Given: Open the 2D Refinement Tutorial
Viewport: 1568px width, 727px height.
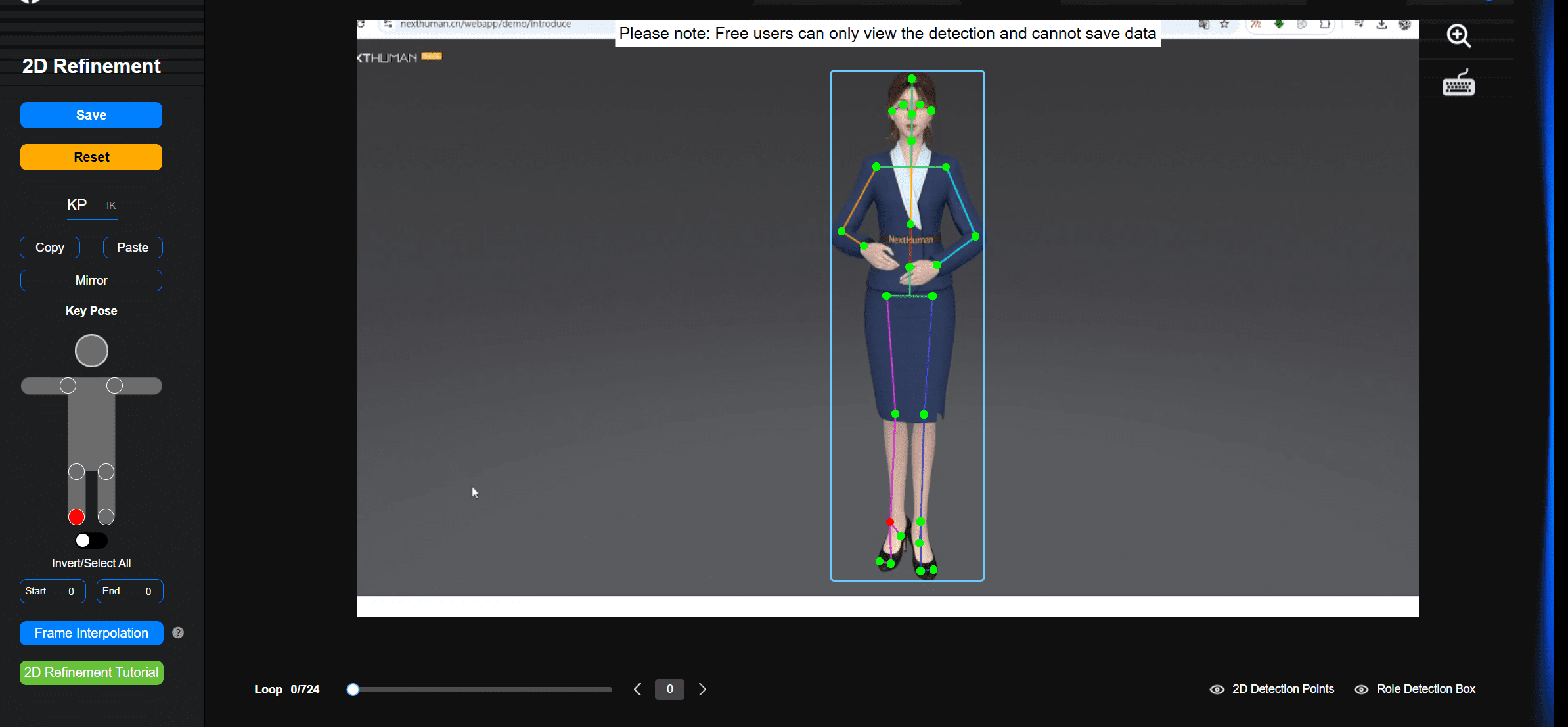Looking at the screenshot, I should tap(91, 672).
